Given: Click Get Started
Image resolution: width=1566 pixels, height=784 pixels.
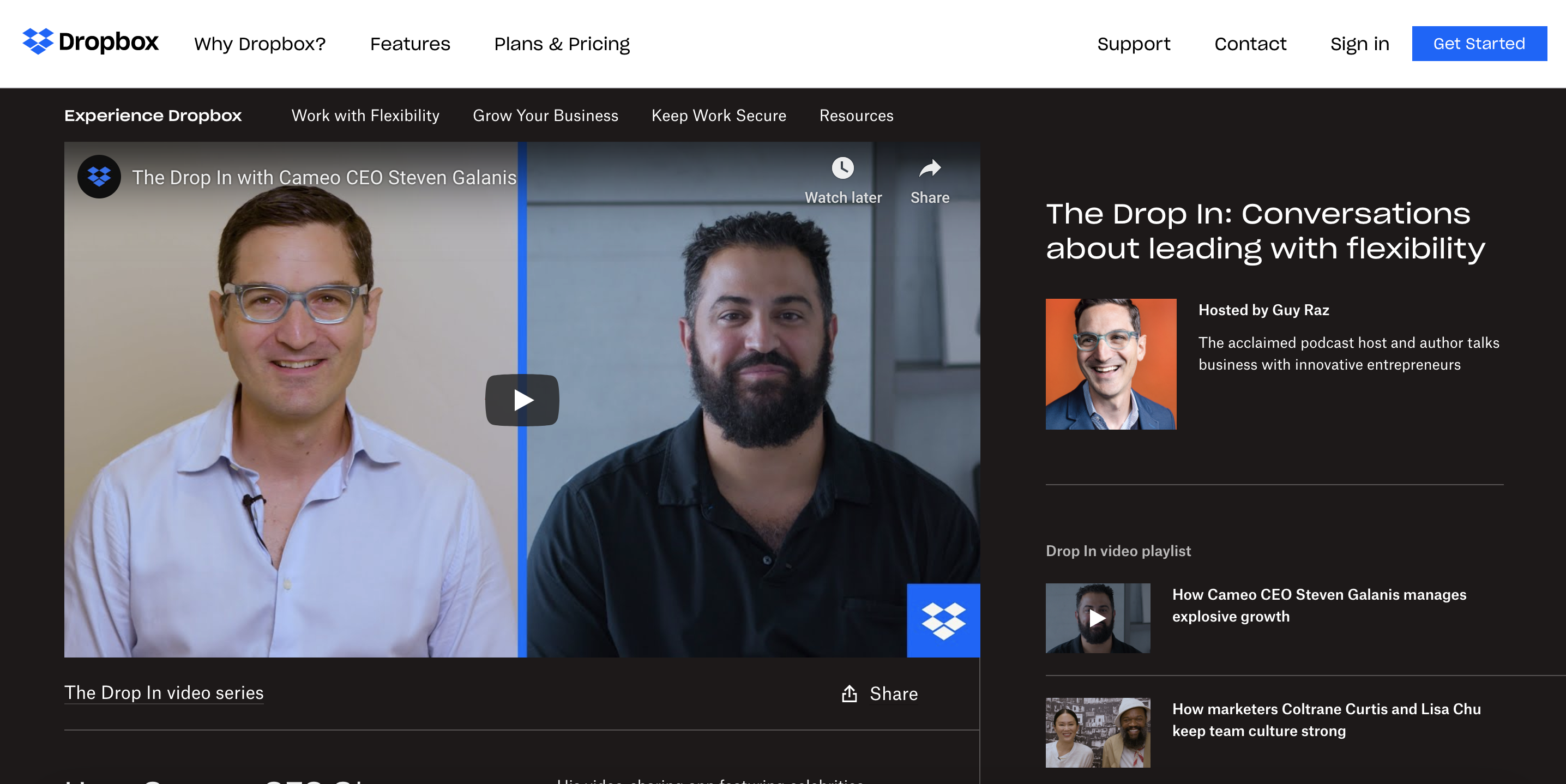Looking at the screenshot, I should (x=1479, y=43).
